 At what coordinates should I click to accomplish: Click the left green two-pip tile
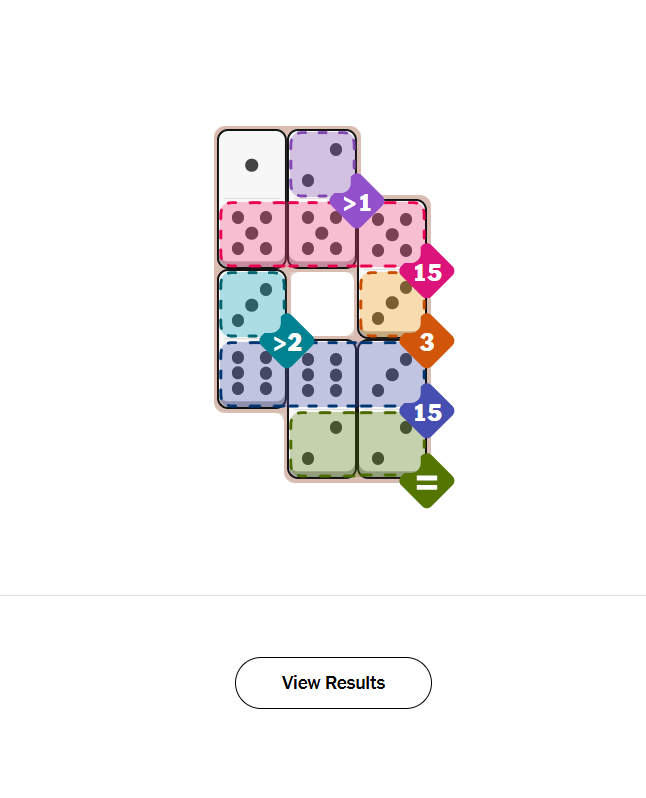(322, 443)
